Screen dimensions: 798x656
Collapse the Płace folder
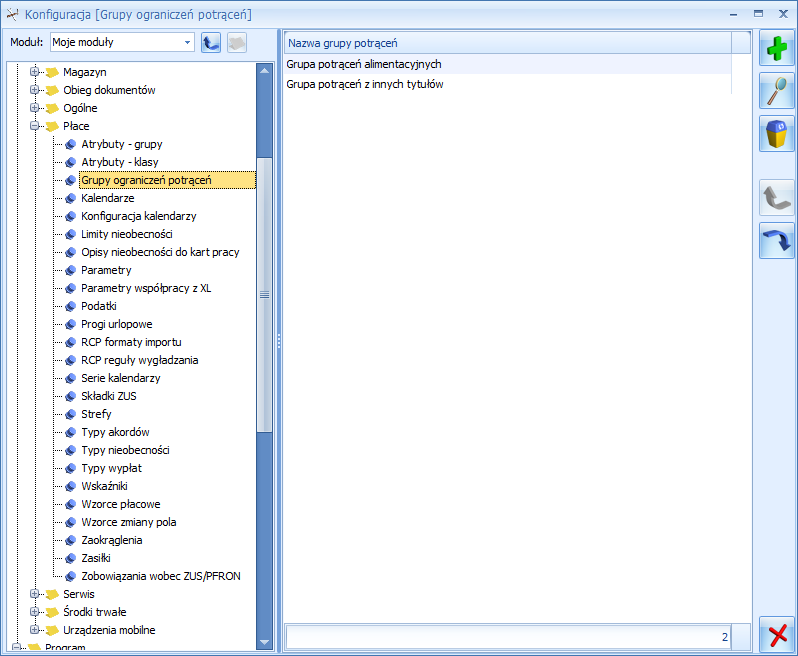tap(34, 126)
